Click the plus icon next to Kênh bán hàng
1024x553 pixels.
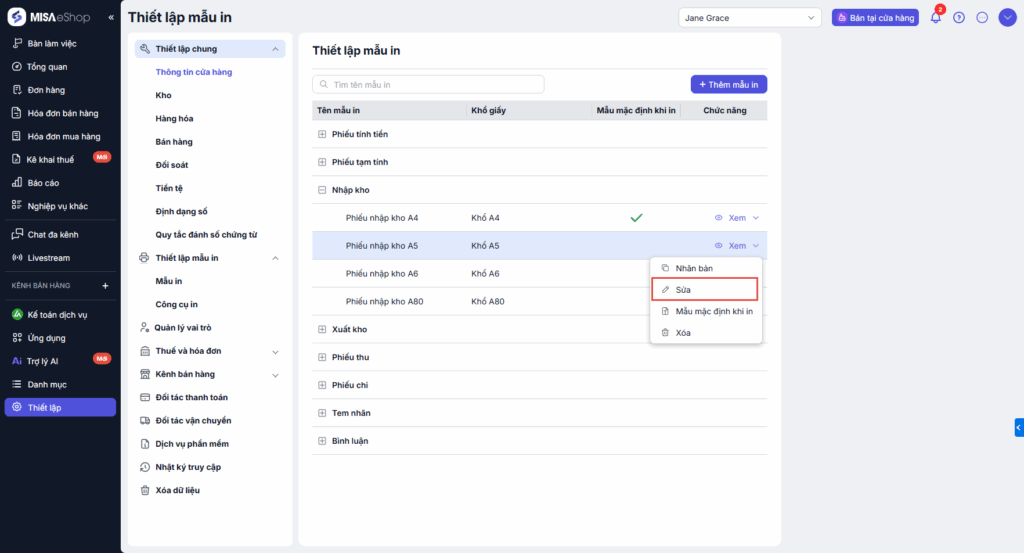pyautogui.click(x=105, y=286)
